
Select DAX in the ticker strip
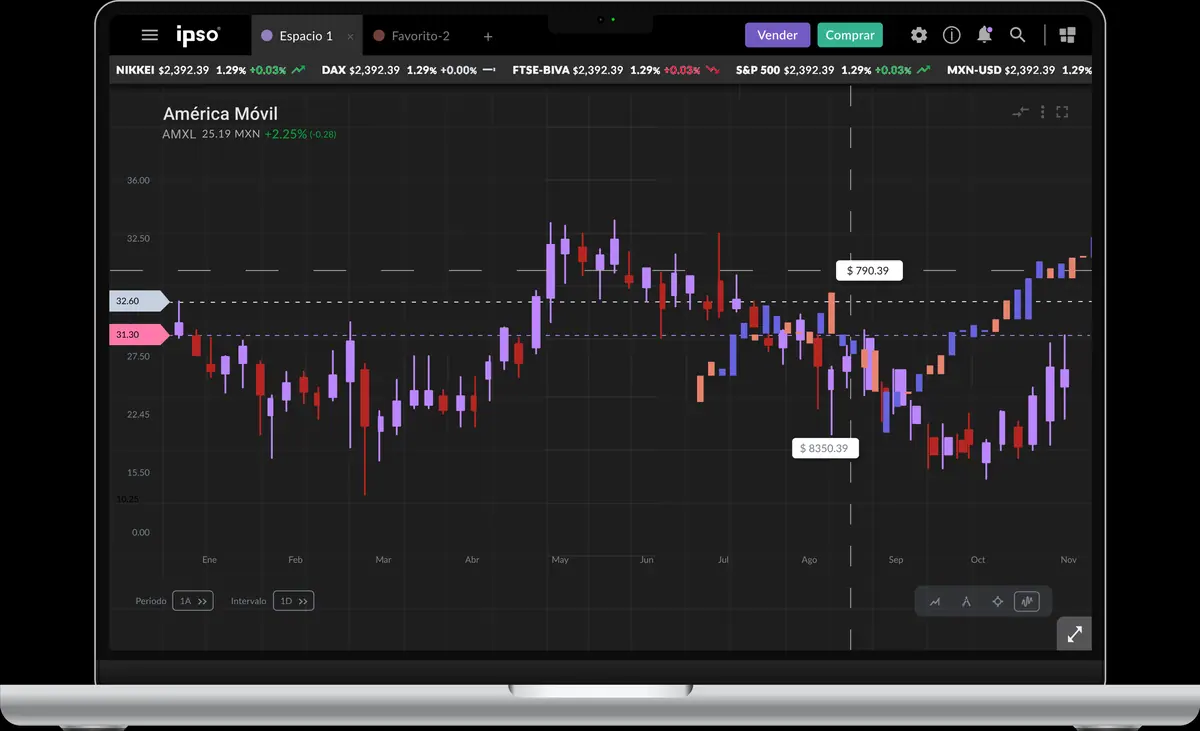(x=333, y=70)
